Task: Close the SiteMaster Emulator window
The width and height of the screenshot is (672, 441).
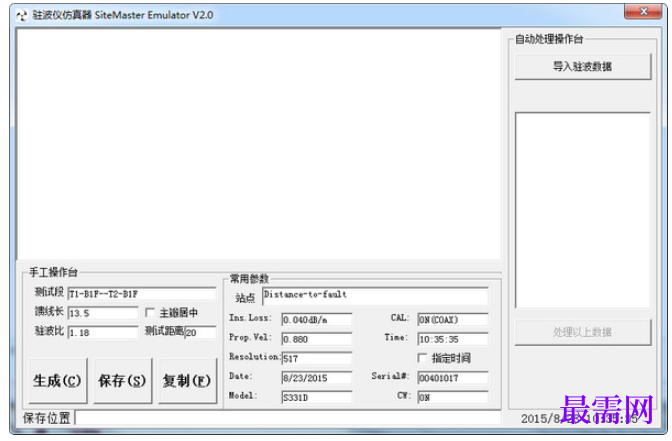Action: pyautogui.click(x=643, y=12)
